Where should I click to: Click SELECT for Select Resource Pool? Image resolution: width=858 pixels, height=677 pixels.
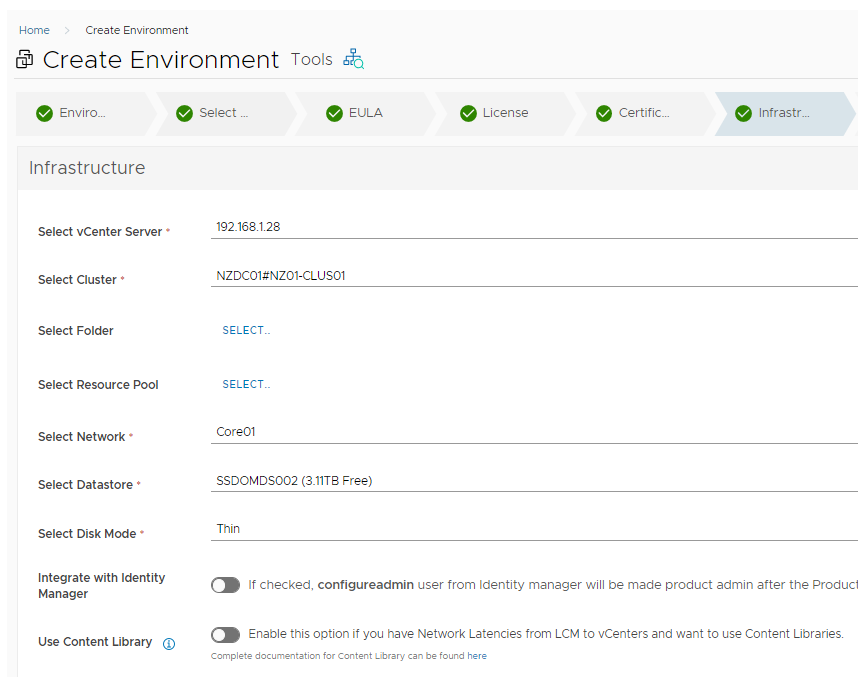click(246, 385)
